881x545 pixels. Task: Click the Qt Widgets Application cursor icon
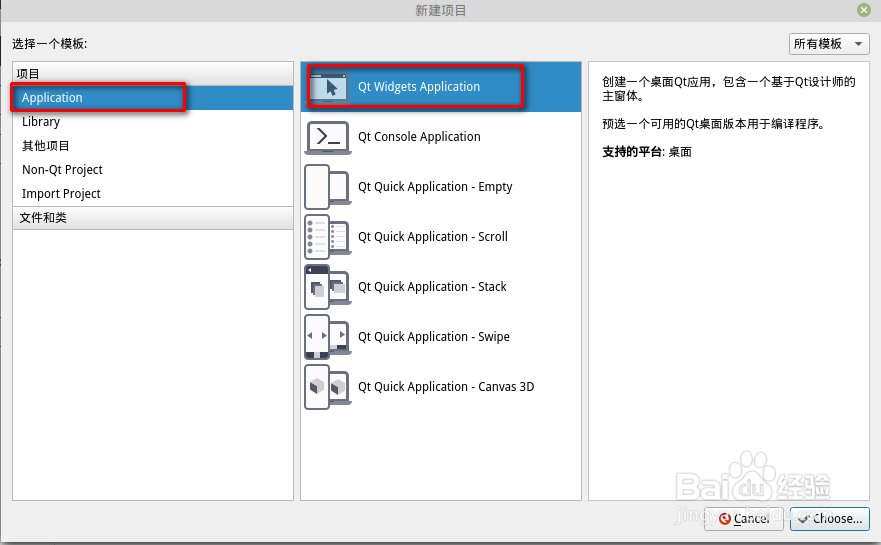pyautogui.click(x=329, y=87)
